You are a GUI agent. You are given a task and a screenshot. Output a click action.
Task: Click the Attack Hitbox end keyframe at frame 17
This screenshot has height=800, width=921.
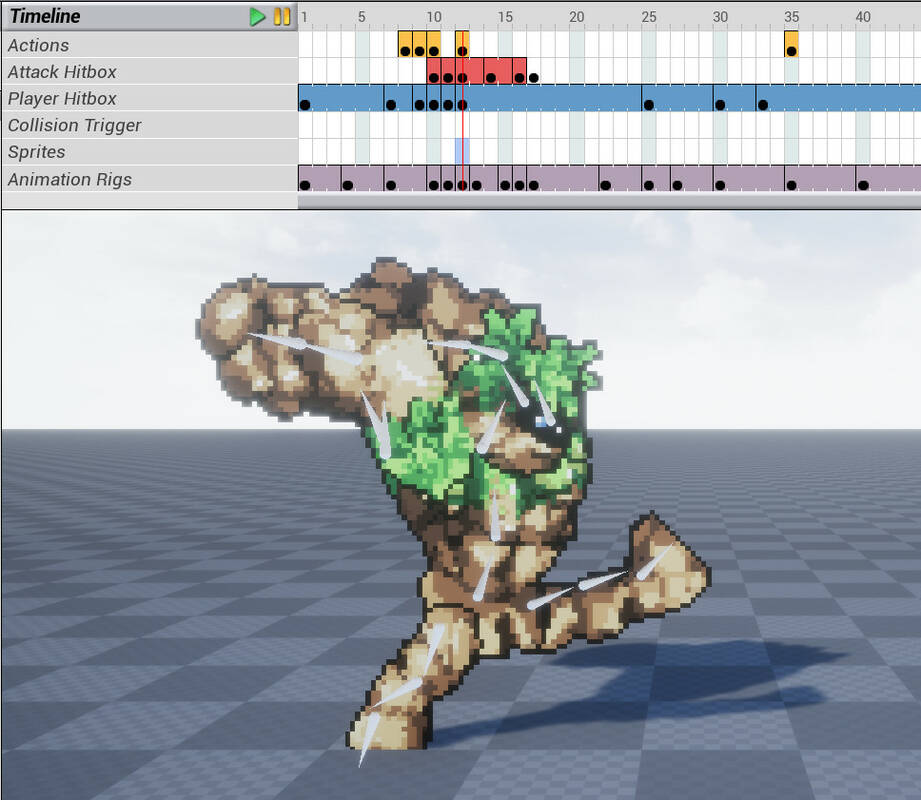coord(533,78)
